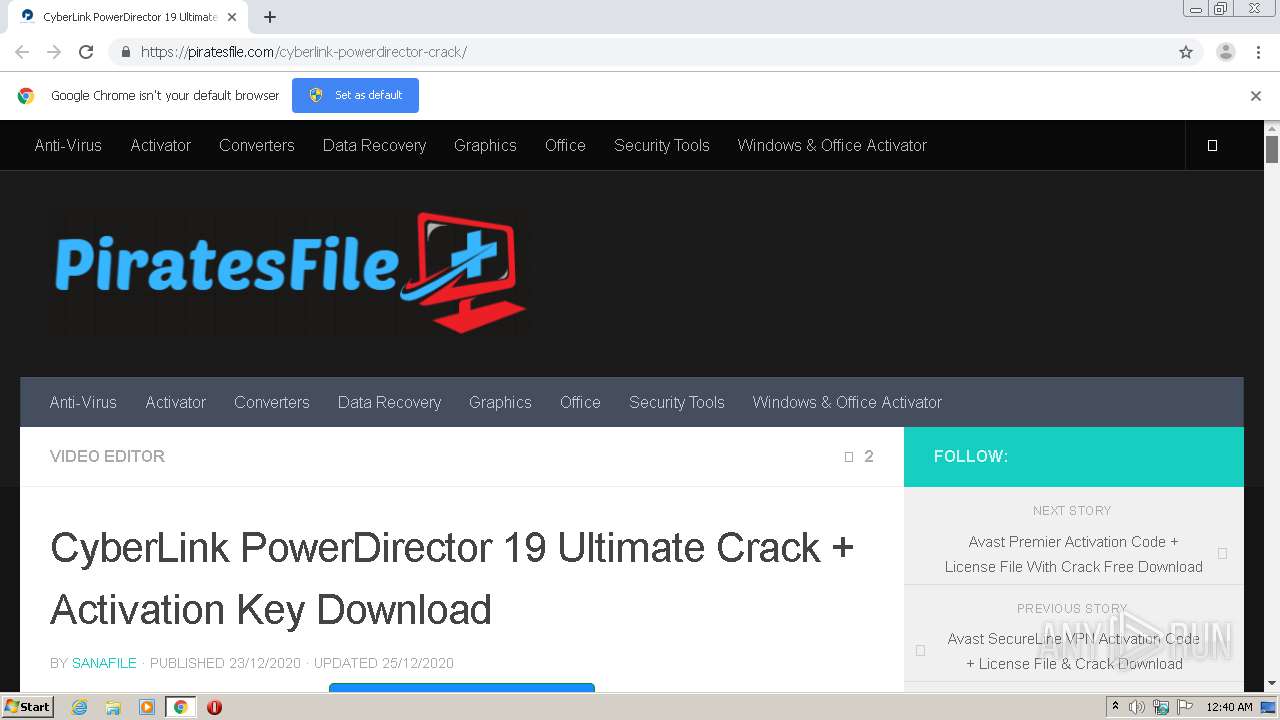Screen dimensions: 1280x720
Task: Click scrollbar down arrow
Action: pyautogui.click(x=1272, y=683)
